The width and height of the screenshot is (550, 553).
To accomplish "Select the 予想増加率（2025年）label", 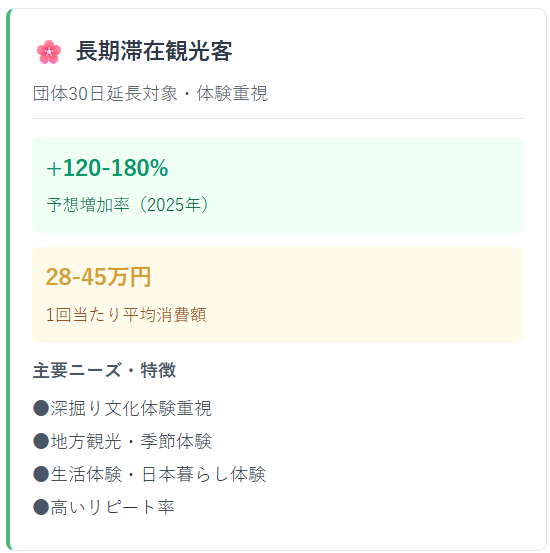I will pyautogui.click(x=129, y=205).
